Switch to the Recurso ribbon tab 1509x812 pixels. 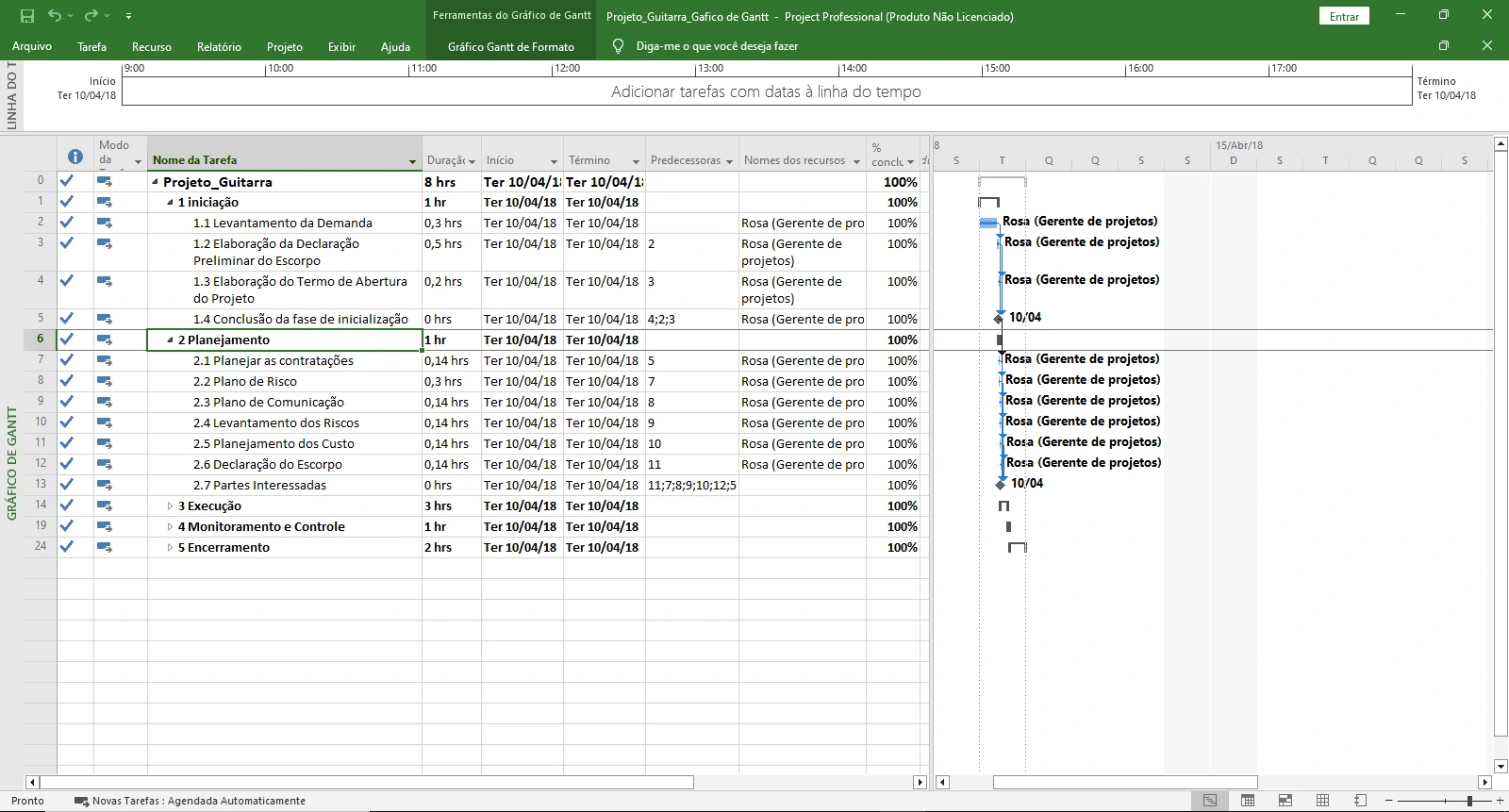152,46
